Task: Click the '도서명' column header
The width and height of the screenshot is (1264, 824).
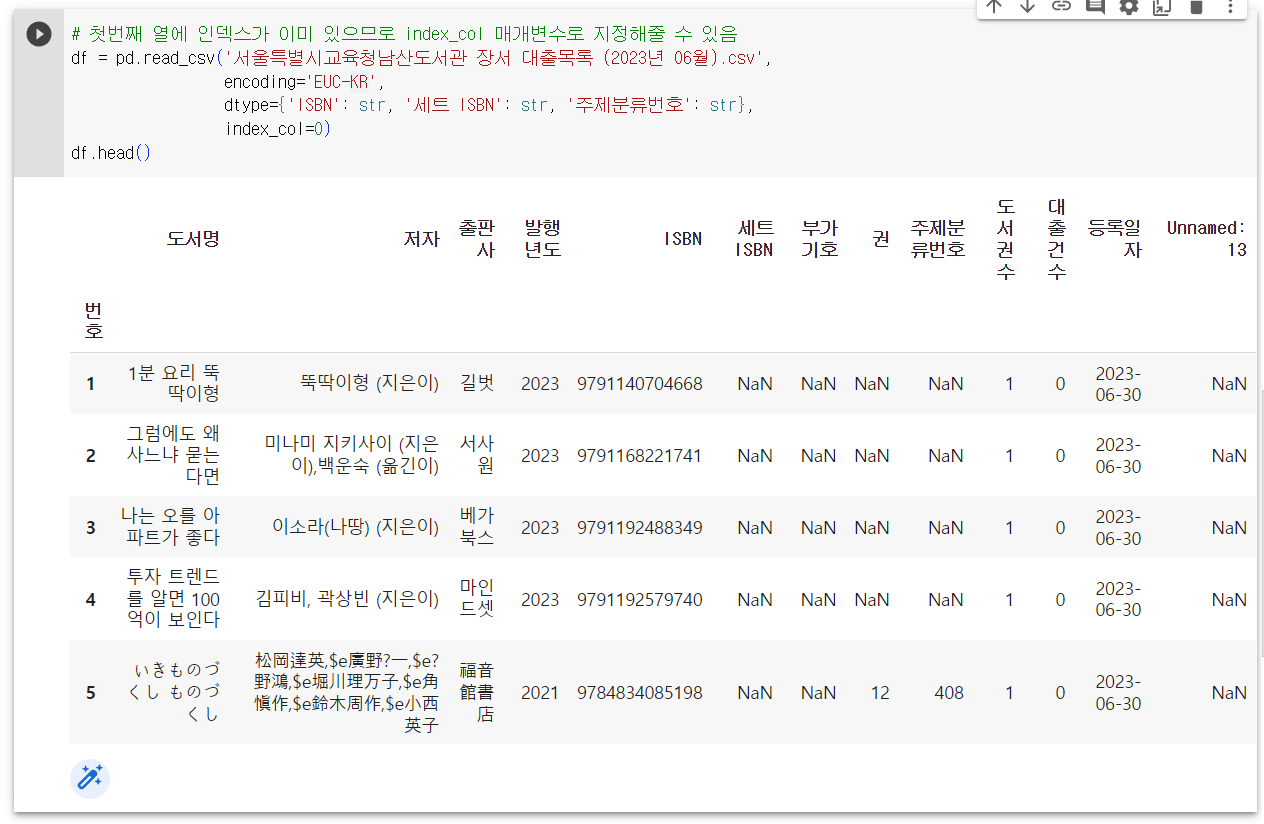Action: tap(193, 238)
